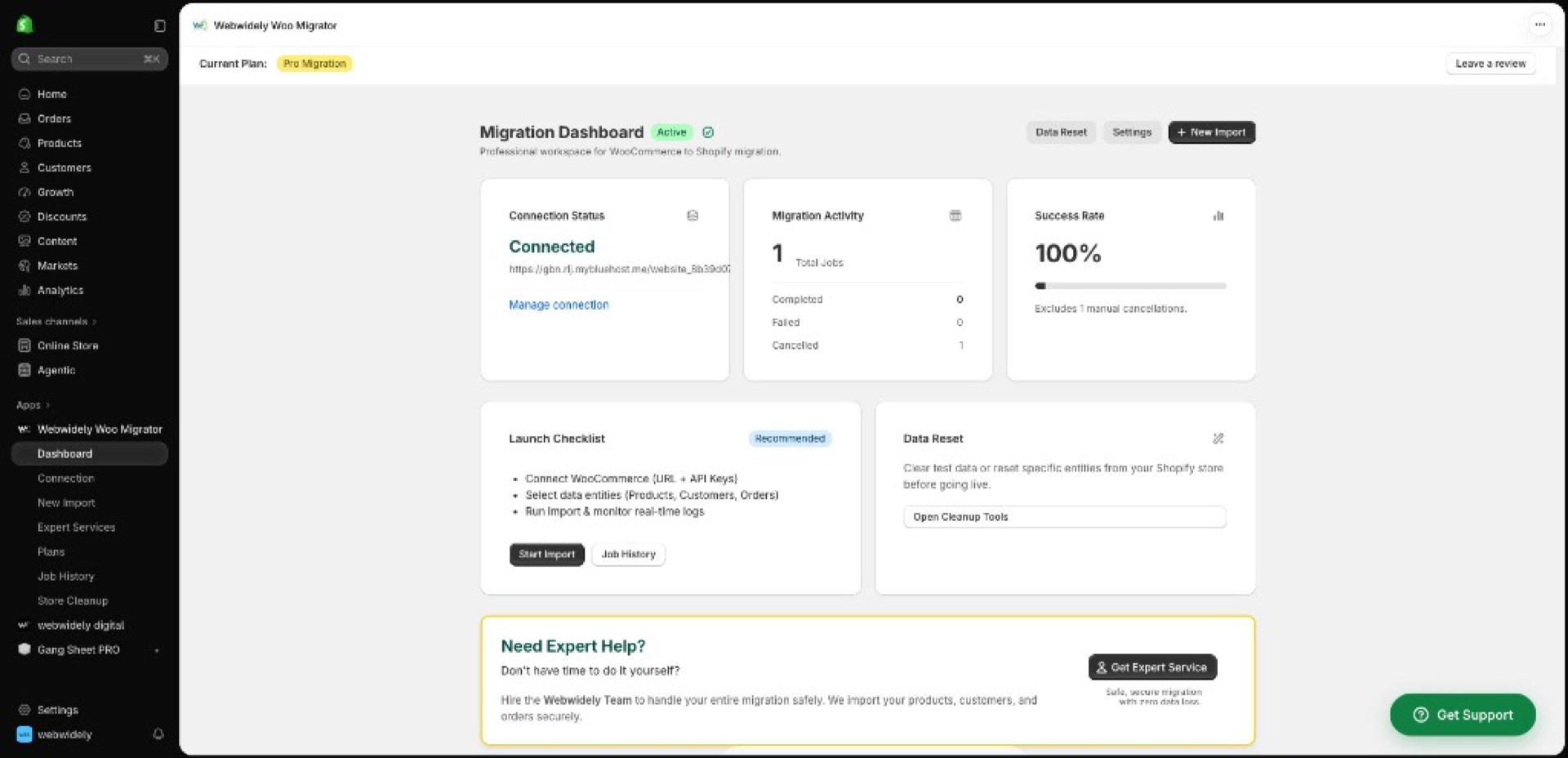Viewport: 1568px width, 758px height.
Task: Pin the Gang Sheet PRO app
Action: [x=157, y=650]
